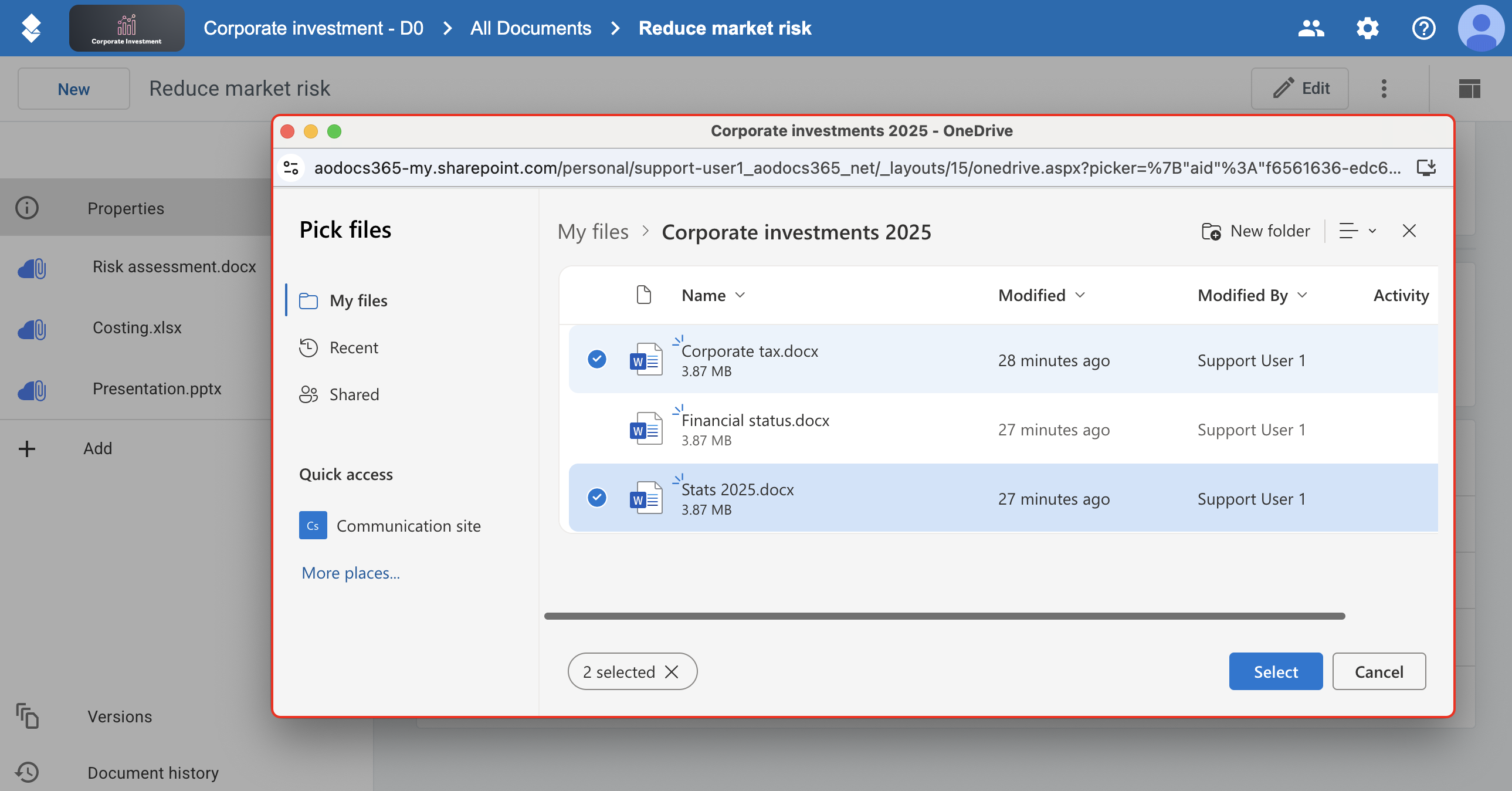
Task: Go to My files breadcrumb
Action: 593,232
